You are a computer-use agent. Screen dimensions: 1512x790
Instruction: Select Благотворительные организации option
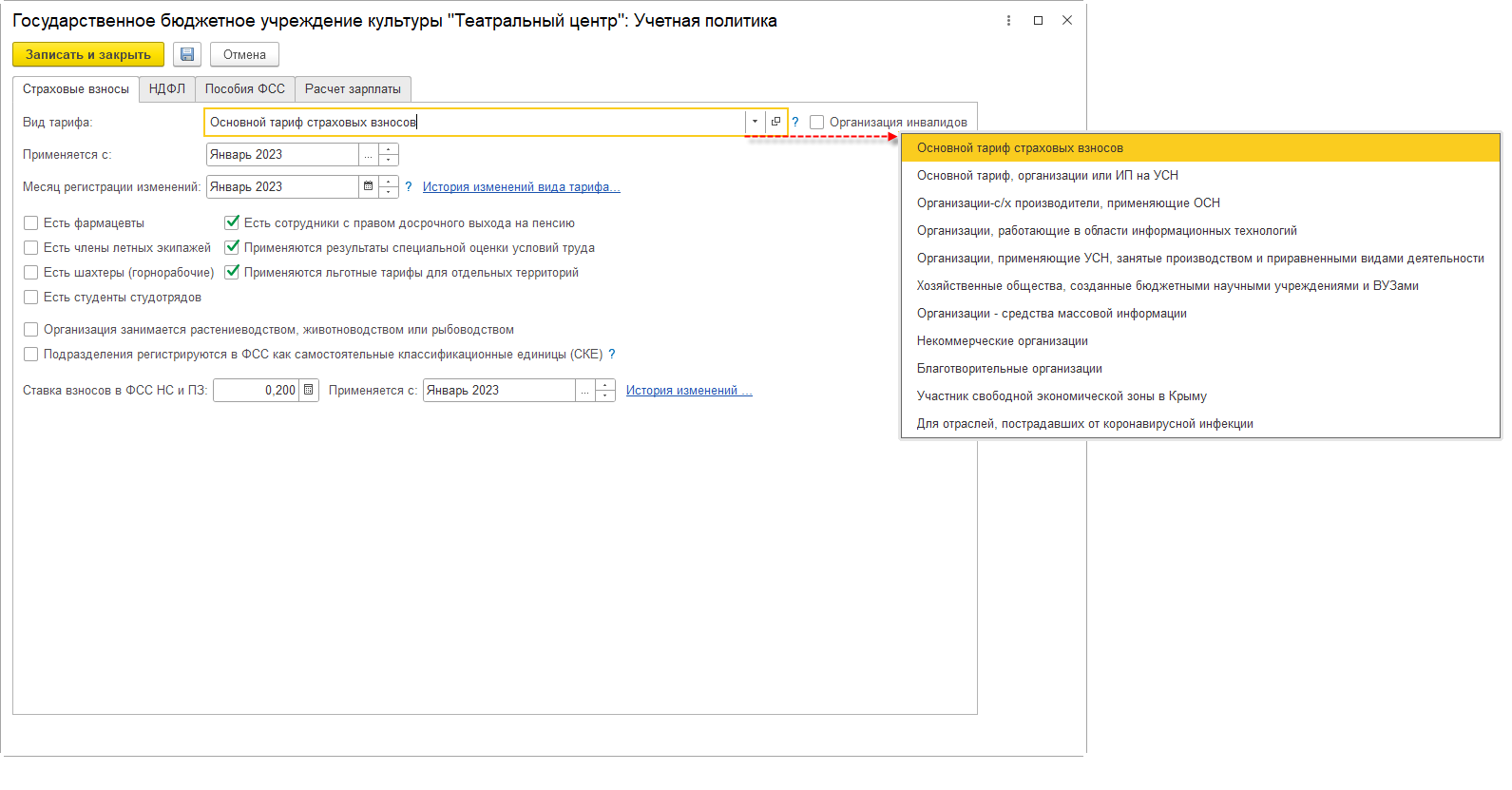[1200, 368]
